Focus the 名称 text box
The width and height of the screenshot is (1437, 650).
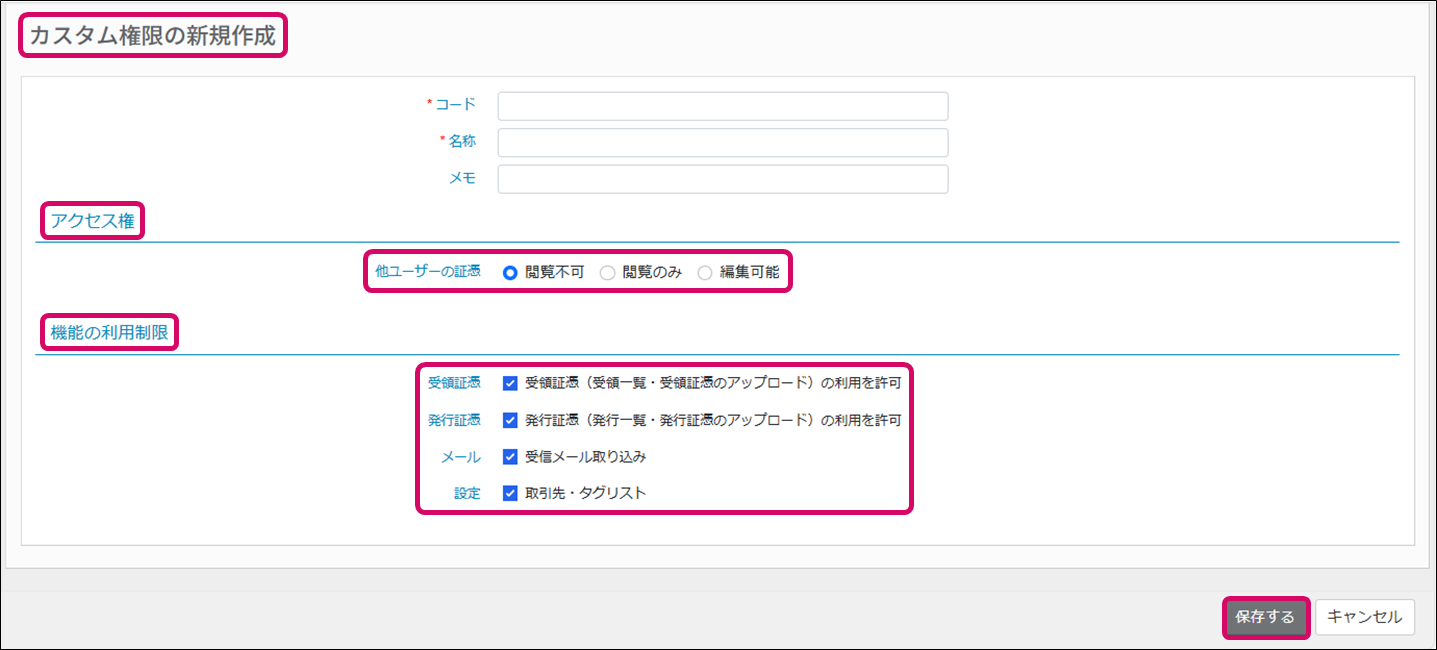coord(722,143)
